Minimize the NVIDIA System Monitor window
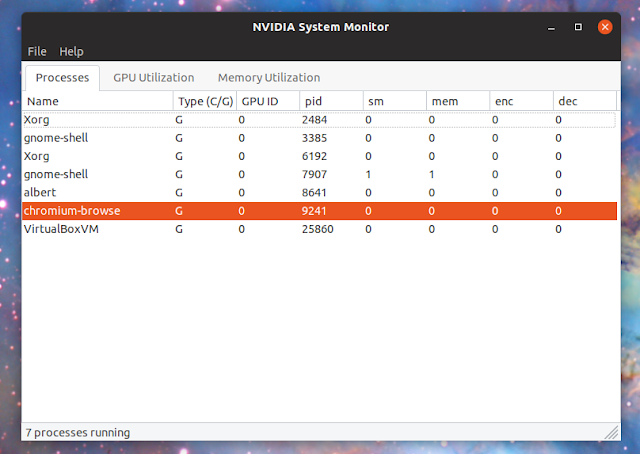This screenshot has width=640, height=454. pos(551,27)
